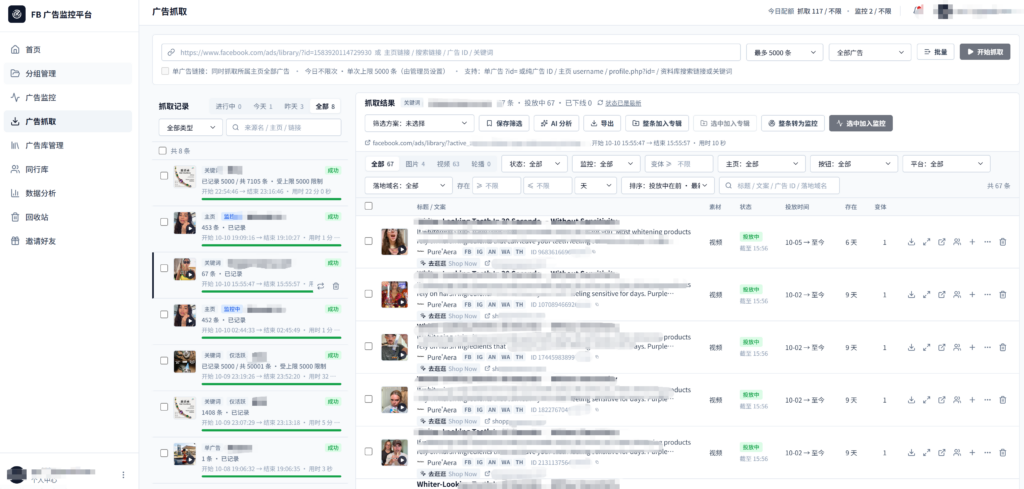Delete the 67 条 crawl record
Screen dimensions: 1024x489
pyautogui.click(x=336, y=285)
